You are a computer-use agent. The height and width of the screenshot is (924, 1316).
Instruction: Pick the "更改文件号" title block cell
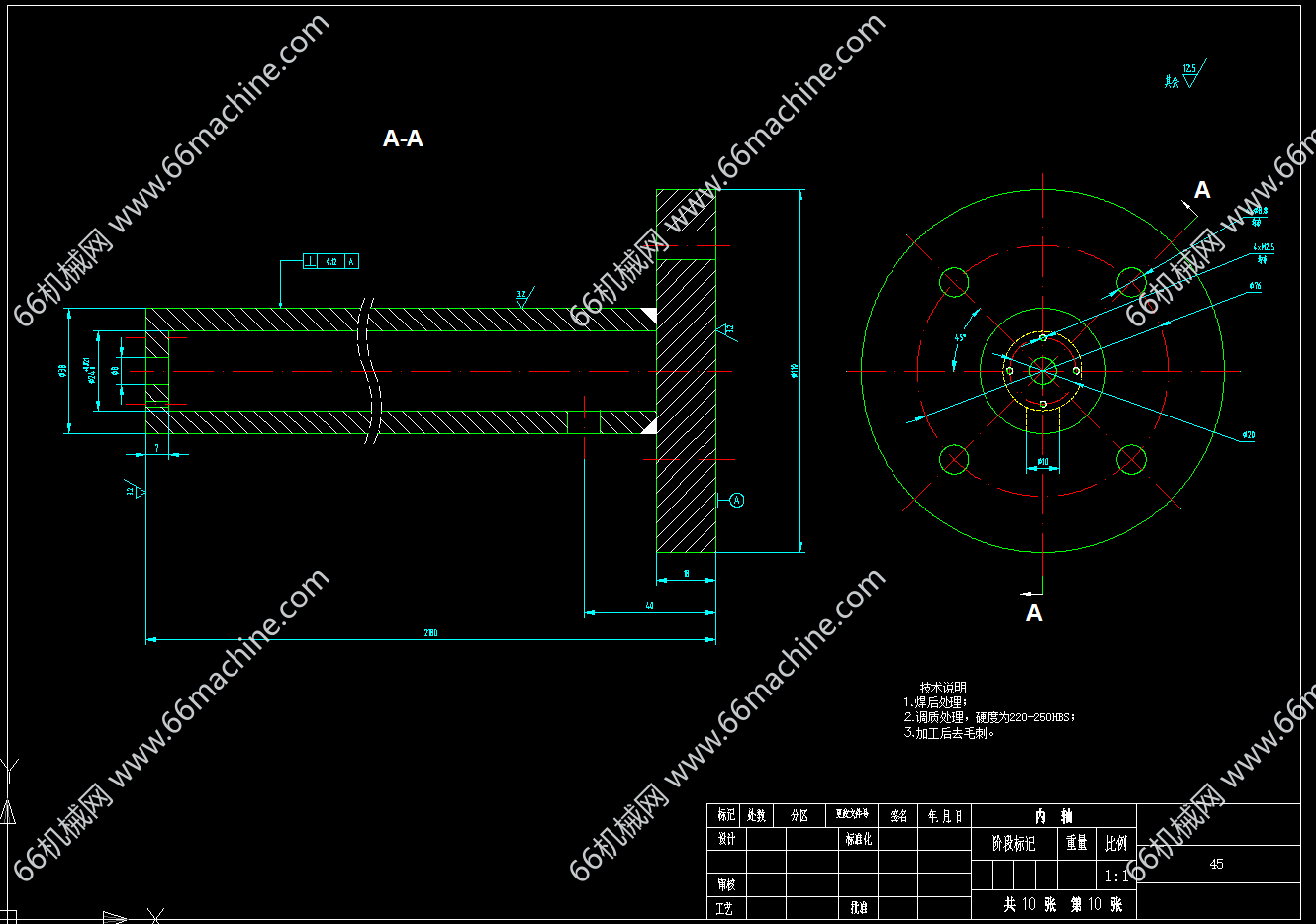[852, 814]
